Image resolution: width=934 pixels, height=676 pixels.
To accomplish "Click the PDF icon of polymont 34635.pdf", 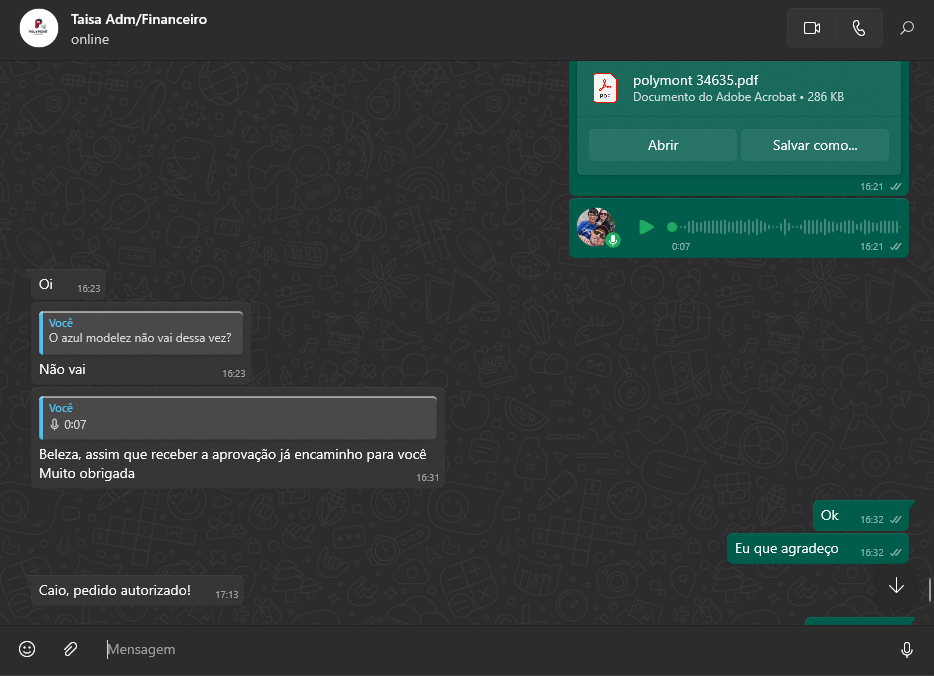I will pos(606,88).
